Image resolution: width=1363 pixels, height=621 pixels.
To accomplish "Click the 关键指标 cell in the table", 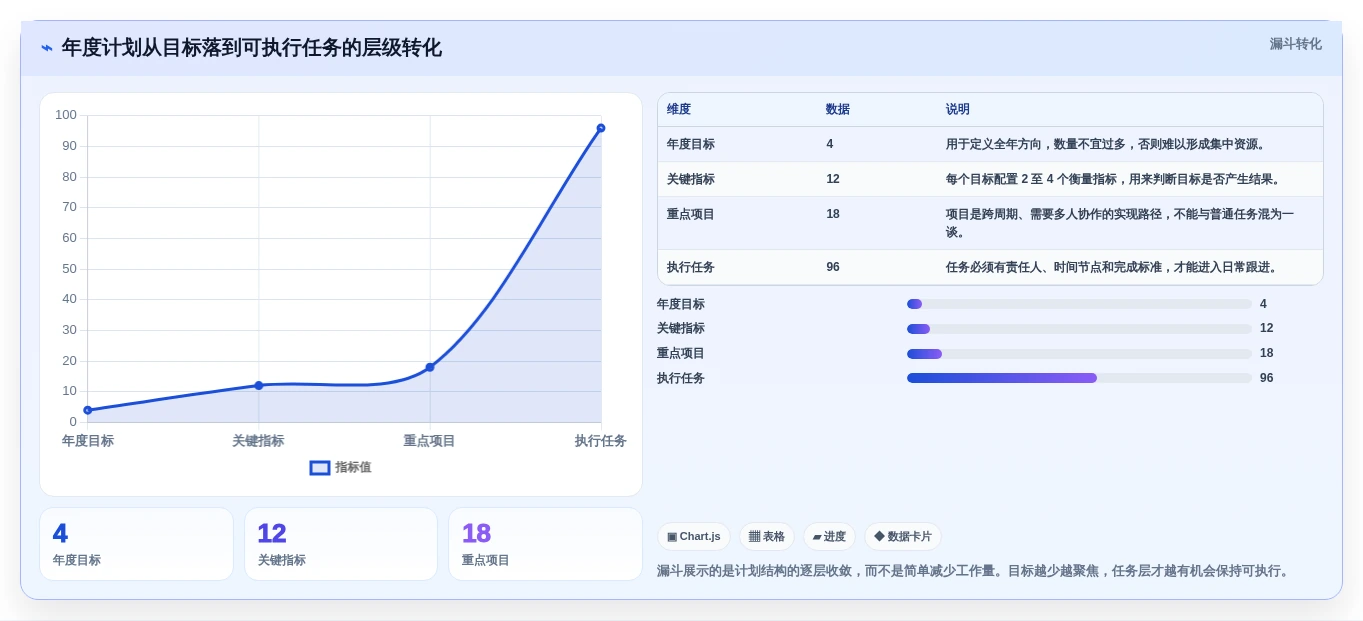I will click(x=691, y=179).
